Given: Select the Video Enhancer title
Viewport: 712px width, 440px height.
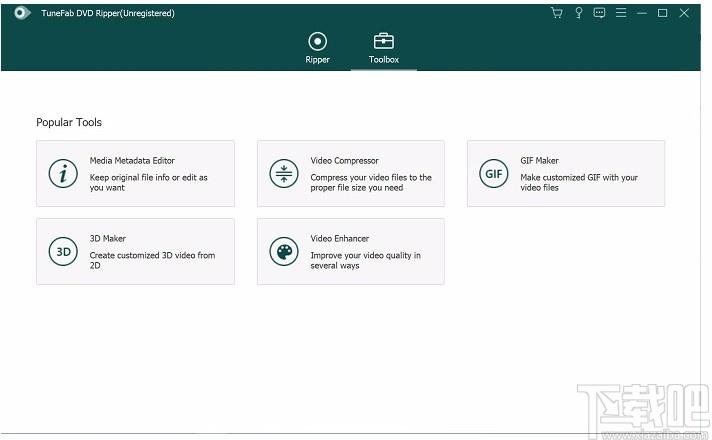Looking at the screenshot, I should tap(340, 238).
